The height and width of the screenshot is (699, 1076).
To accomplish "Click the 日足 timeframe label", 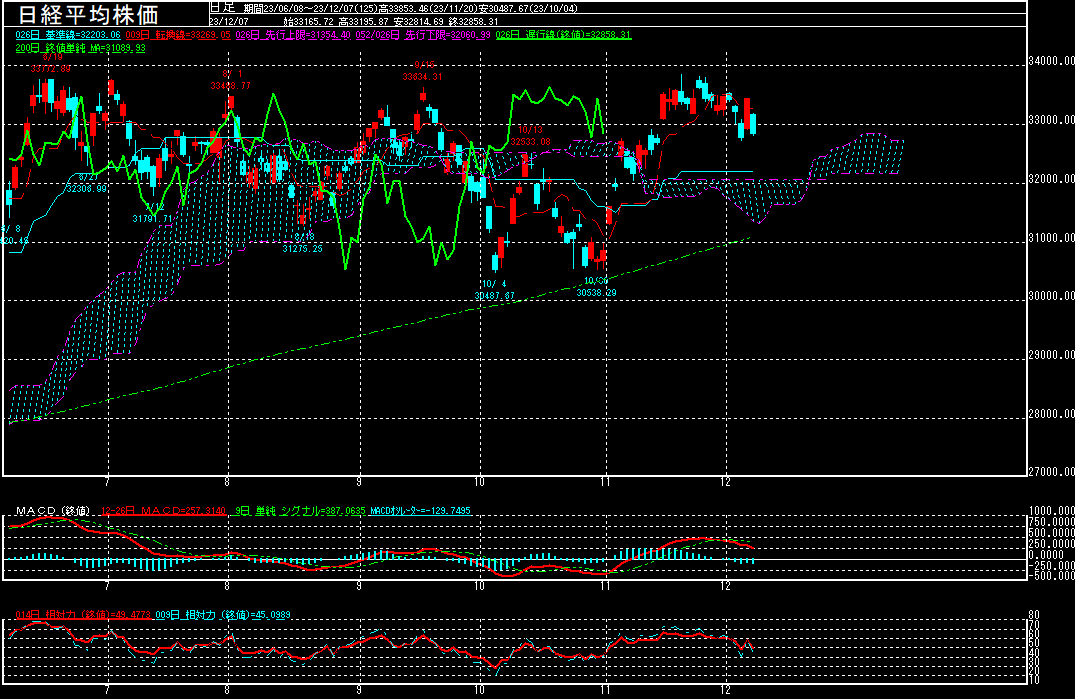I will (222, 8).
